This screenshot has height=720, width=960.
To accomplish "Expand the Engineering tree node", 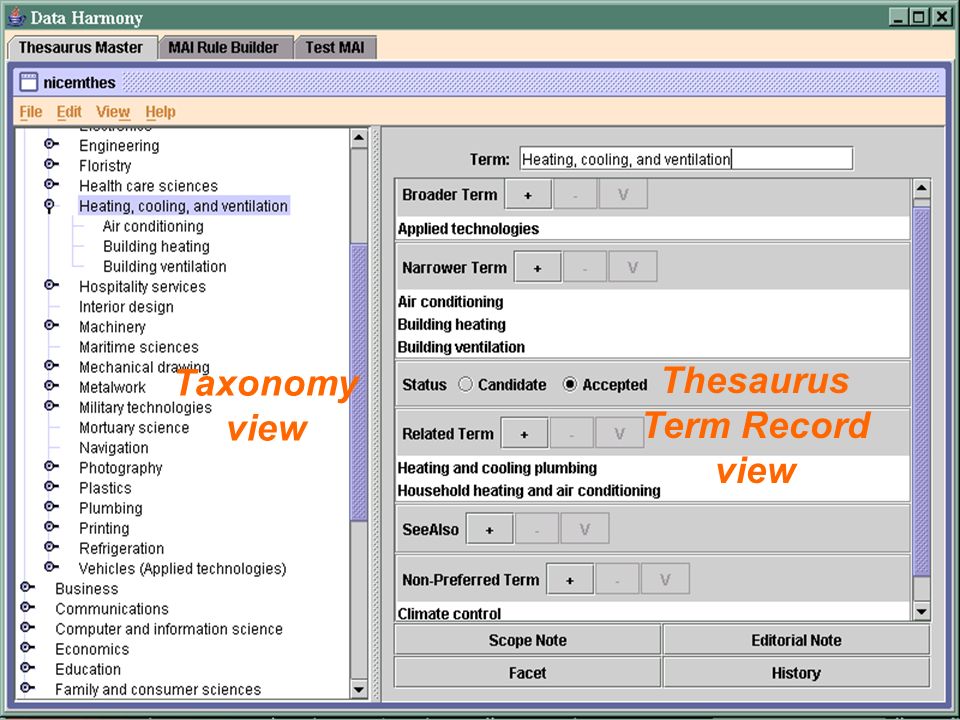I will pos(51,144).
